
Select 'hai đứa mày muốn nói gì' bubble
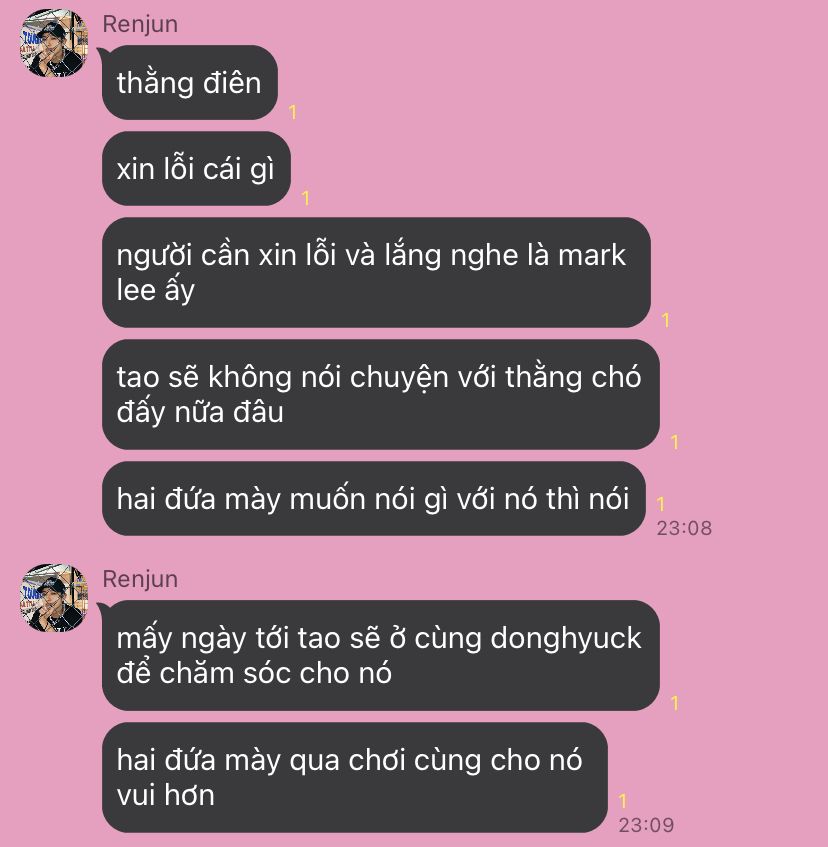pos(373,499)
